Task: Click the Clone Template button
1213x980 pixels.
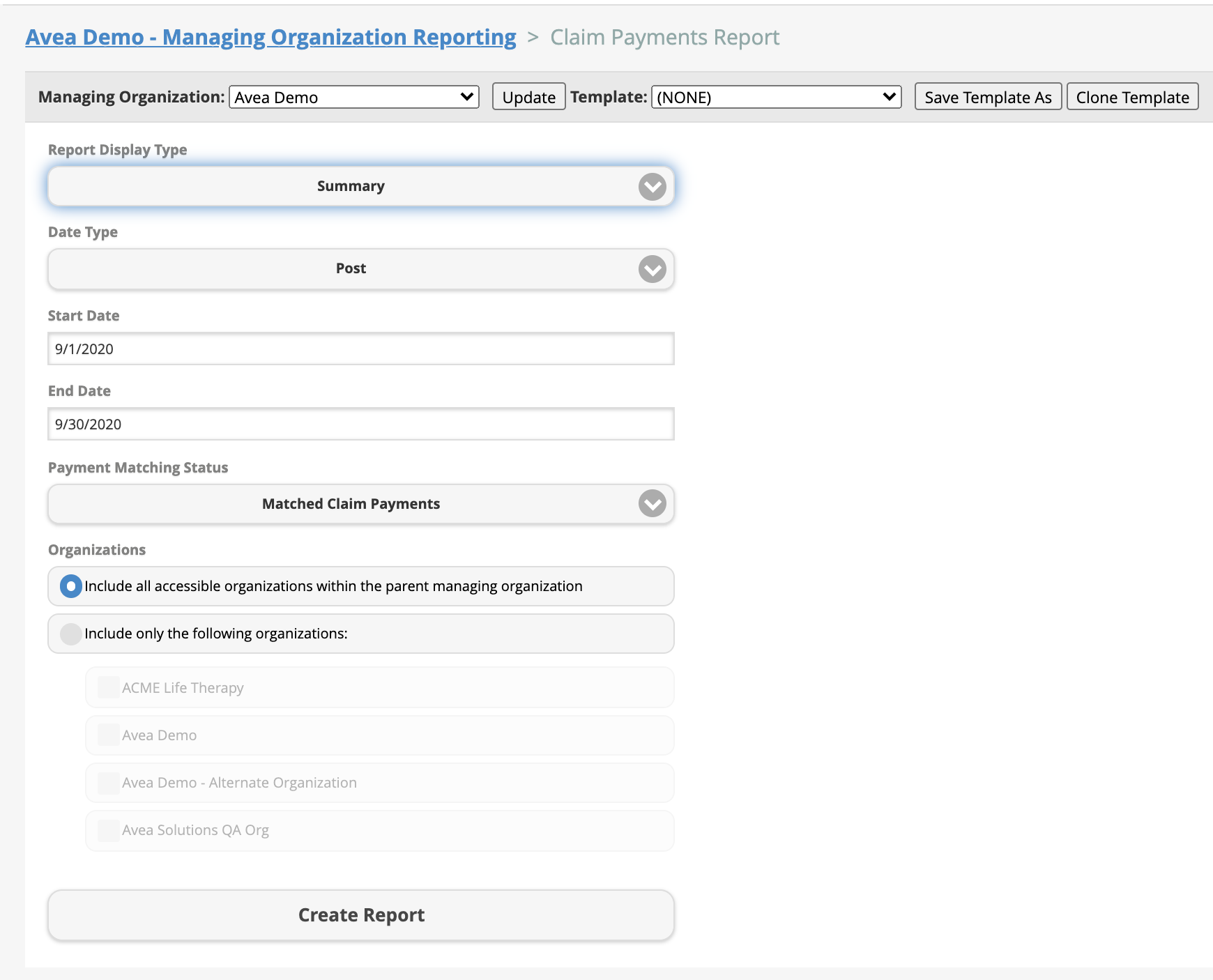Action: click(x=1132, y=97)
